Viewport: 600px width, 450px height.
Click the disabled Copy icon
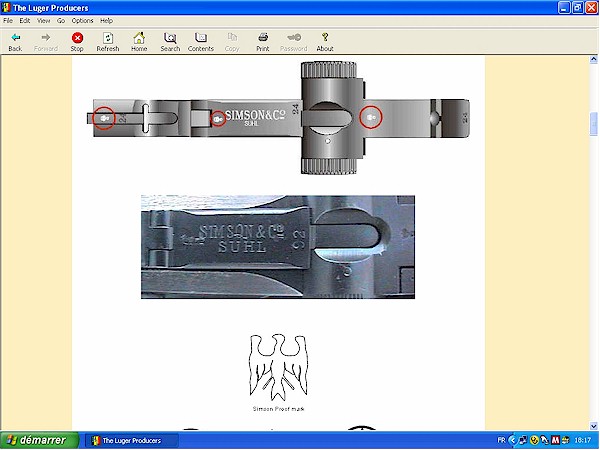tap(232, 37)
